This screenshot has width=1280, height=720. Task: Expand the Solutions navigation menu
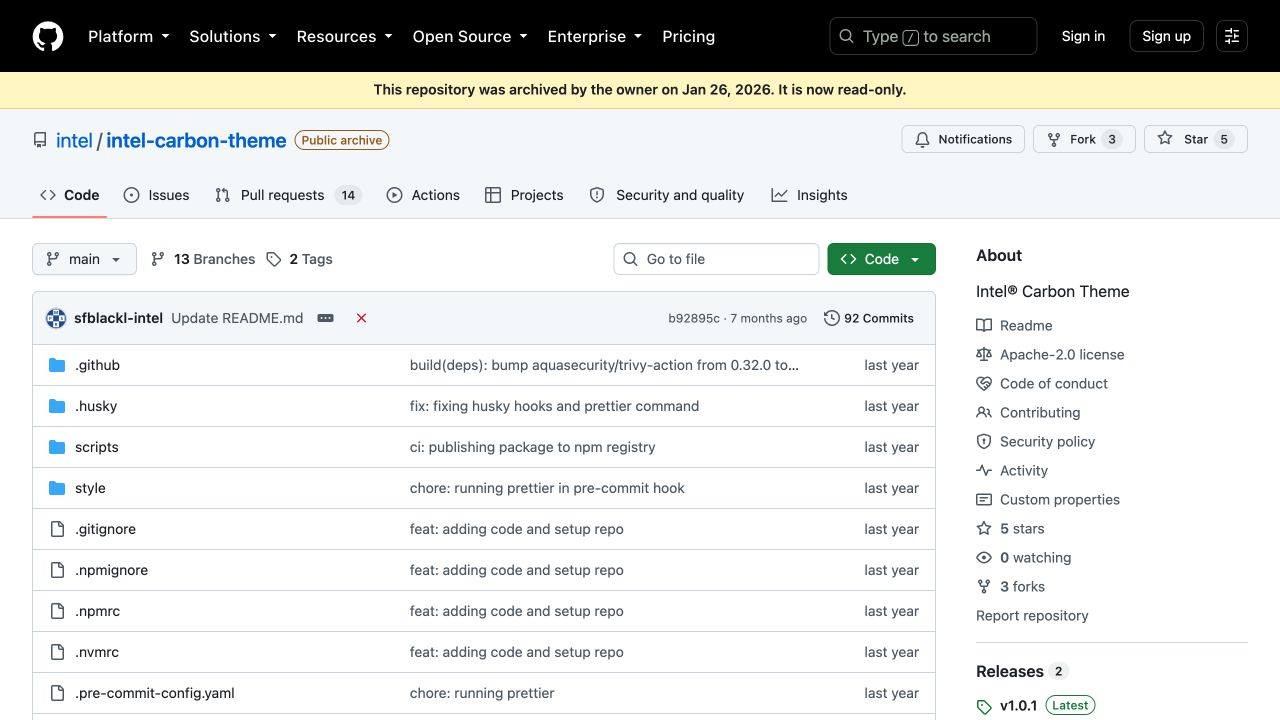[x=233, y=36]
